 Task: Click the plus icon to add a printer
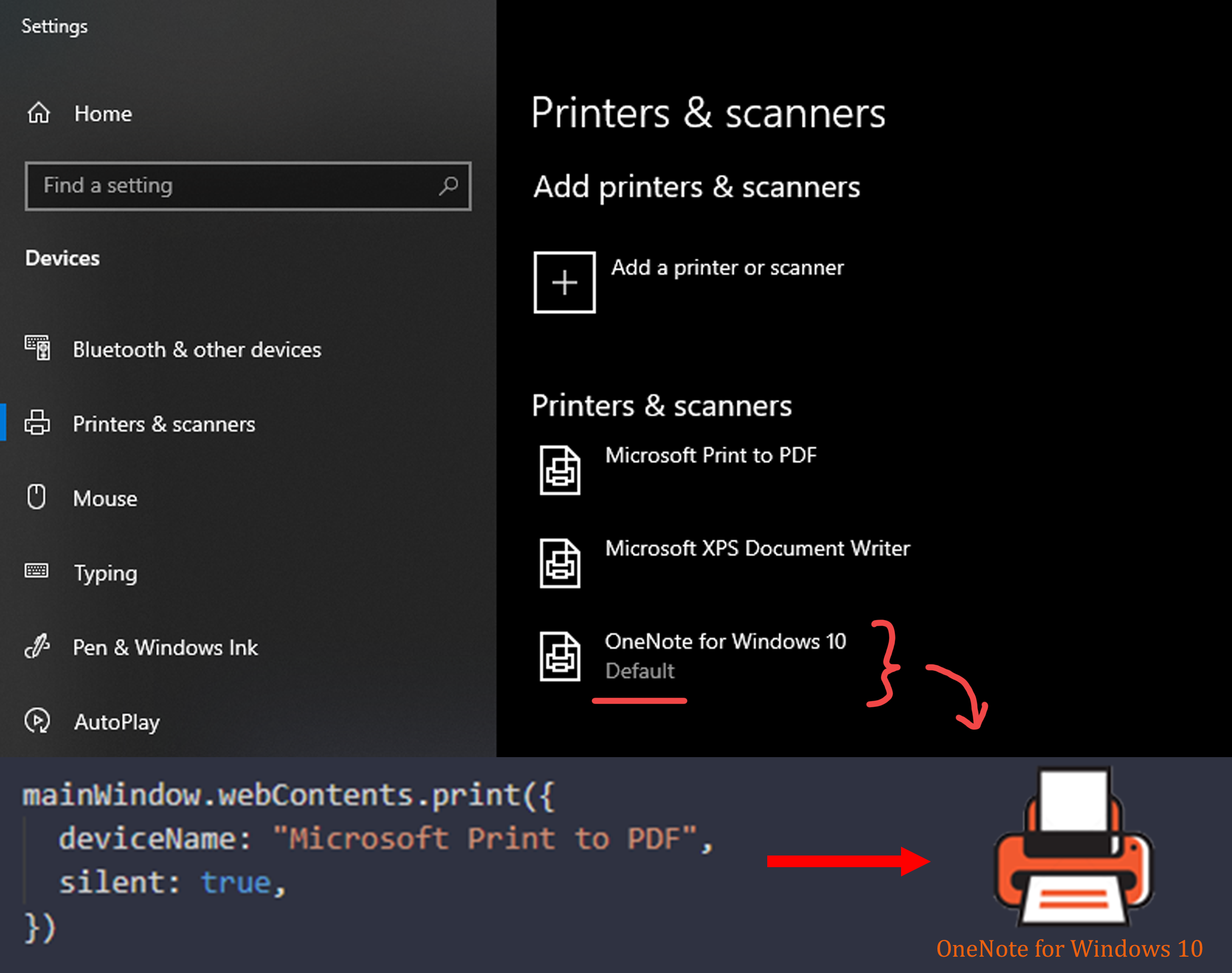pos(564,282)
